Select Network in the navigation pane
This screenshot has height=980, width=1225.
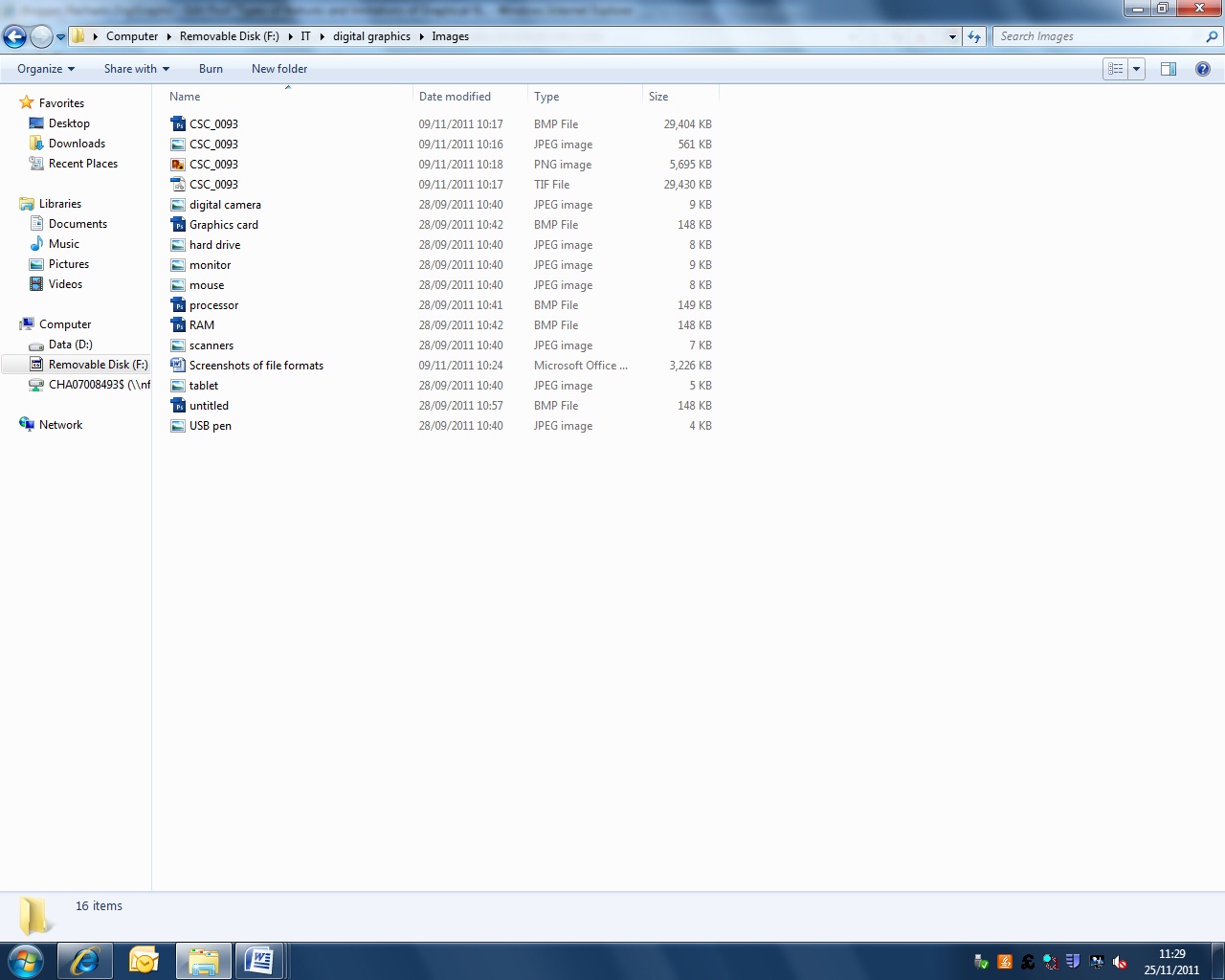(x=60, y=425)
